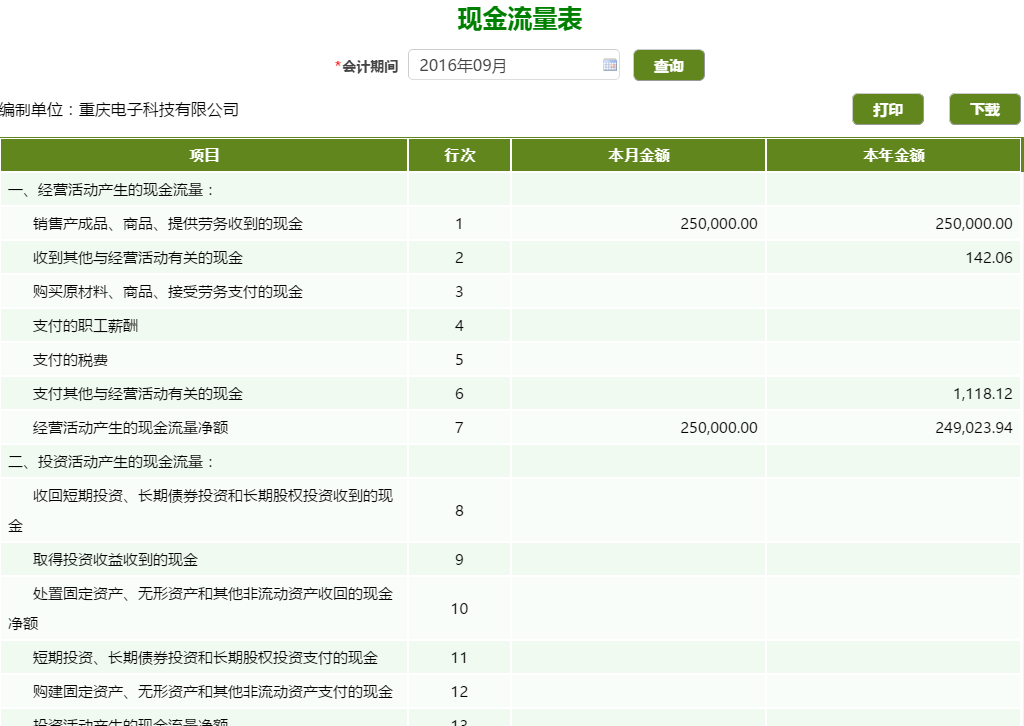The image size is (1024, 726).
Task: Select 经营活动产生的现金流量净额 row label
Action: pos(131,428)
